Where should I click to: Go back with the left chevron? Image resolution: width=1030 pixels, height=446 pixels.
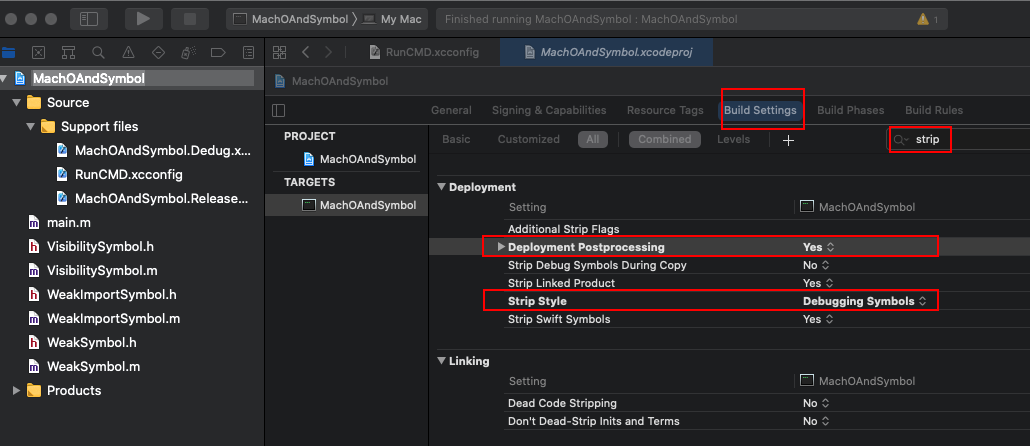click(305, 53)
